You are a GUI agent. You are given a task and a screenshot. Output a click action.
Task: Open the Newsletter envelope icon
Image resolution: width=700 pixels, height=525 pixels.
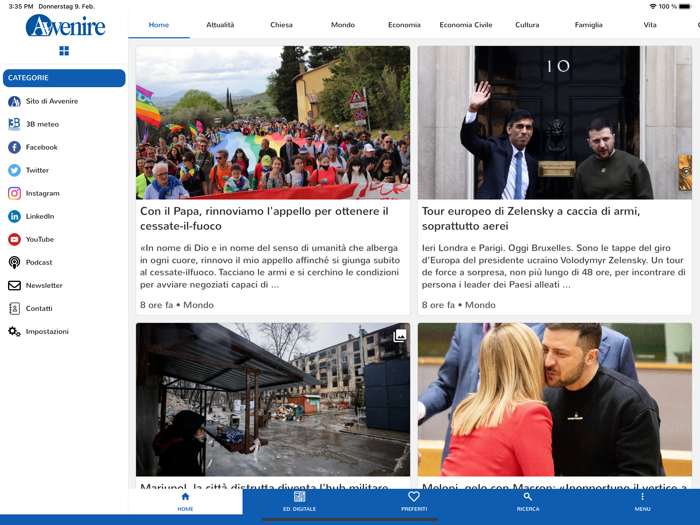tap(14, 285)
